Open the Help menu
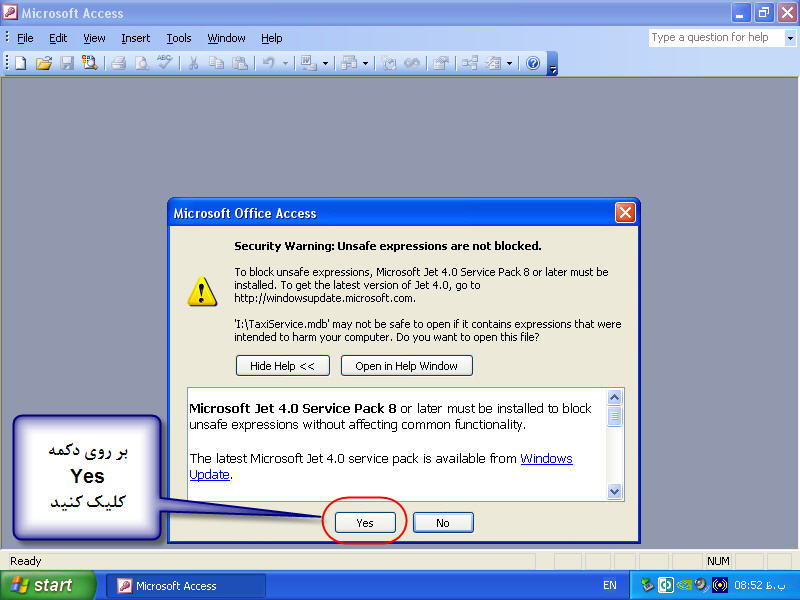The width and height of the screenshot is (800, 600). click(x=271, y=38)
